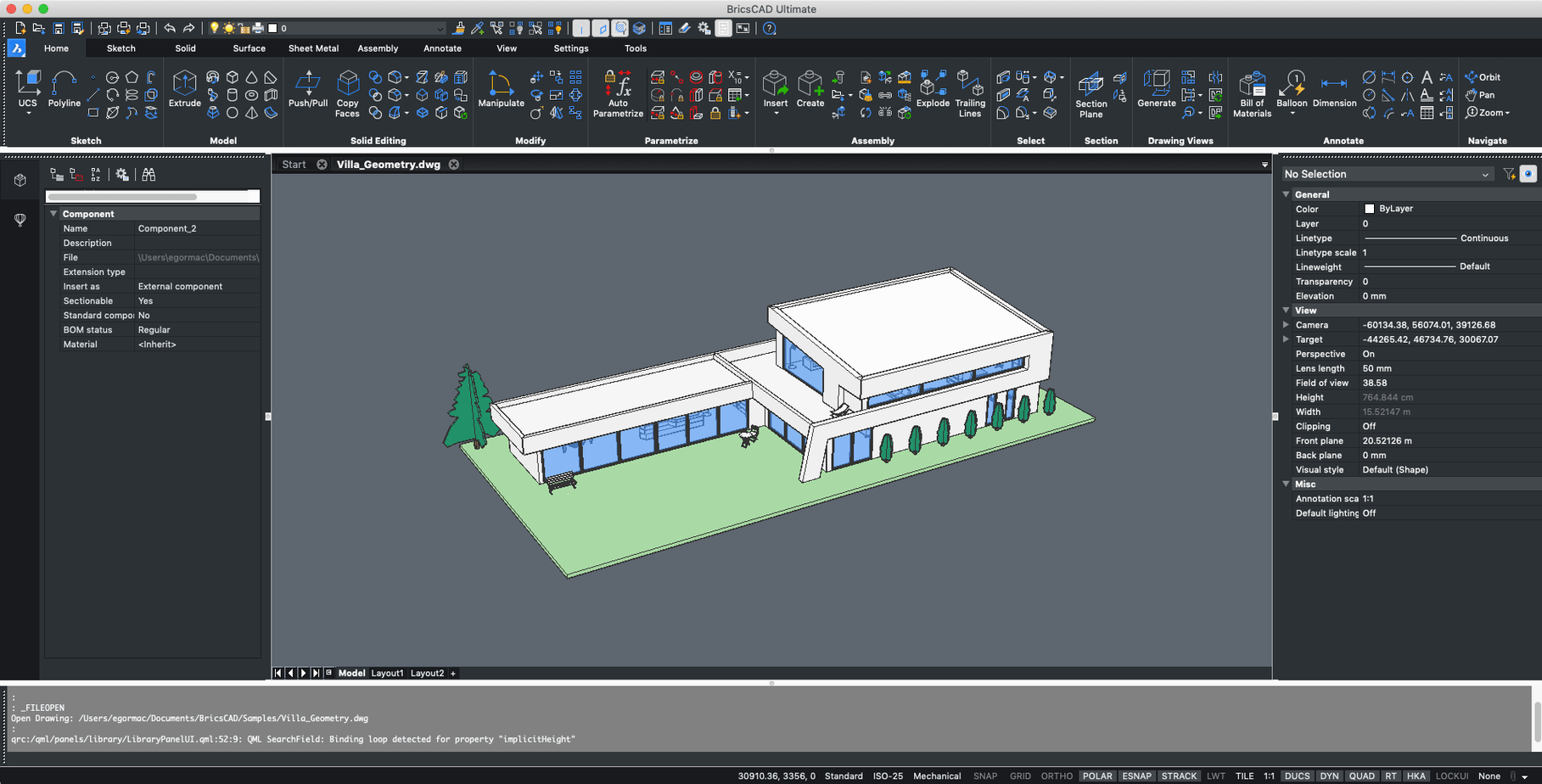Select the Dimension tool

point(1334,89)
